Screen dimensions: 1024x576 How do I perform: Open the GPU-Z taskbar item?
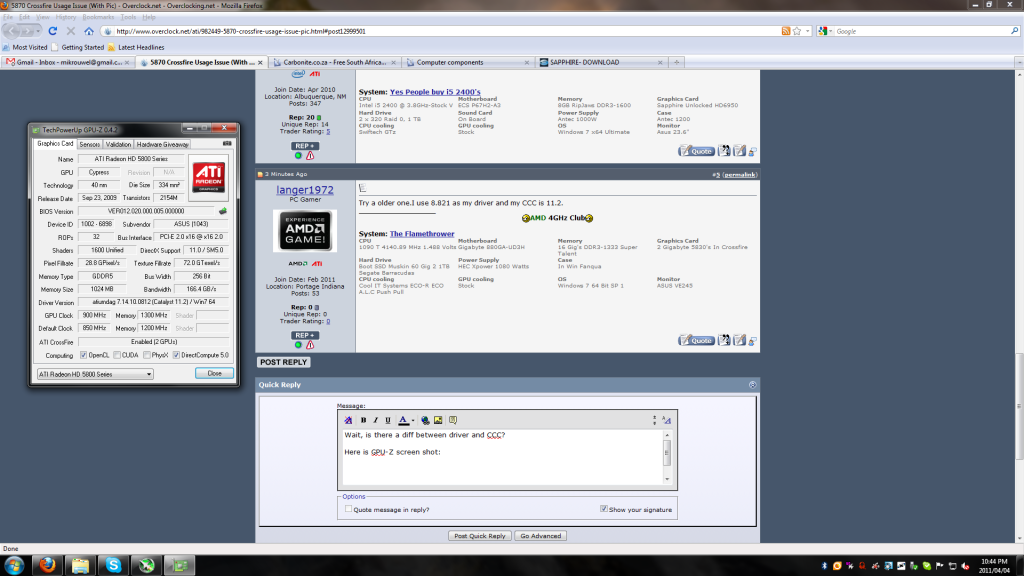coord(180,565)
